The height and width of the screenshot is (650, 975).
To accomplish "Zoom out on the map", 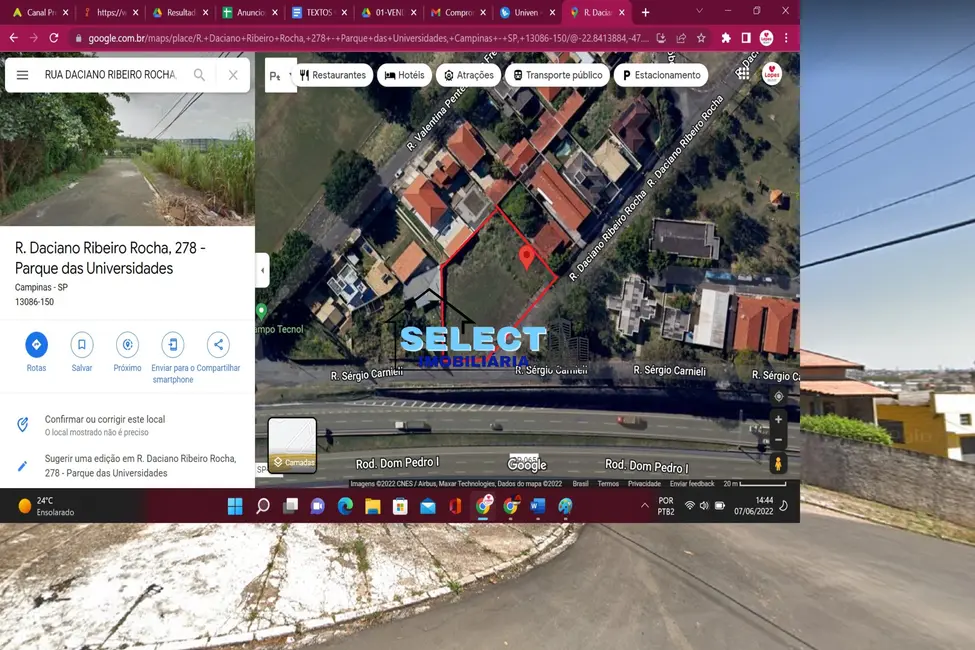I will tap(778, 439).
